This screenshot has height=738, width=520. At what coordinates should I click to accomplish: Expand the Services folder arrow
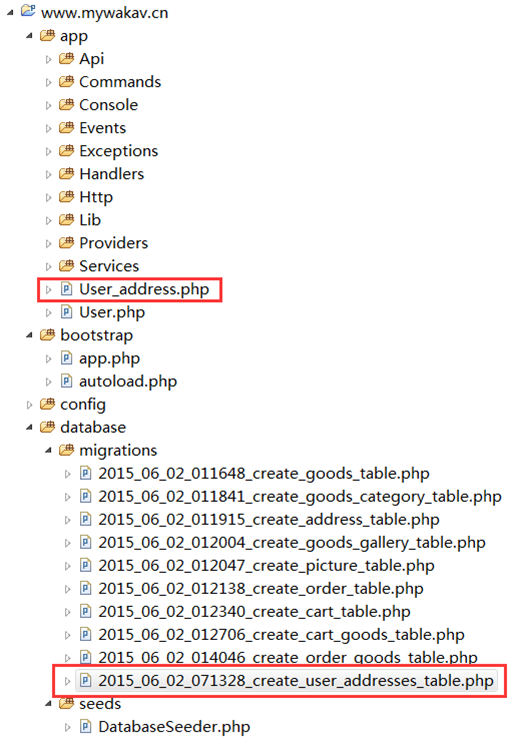point(48,267)
